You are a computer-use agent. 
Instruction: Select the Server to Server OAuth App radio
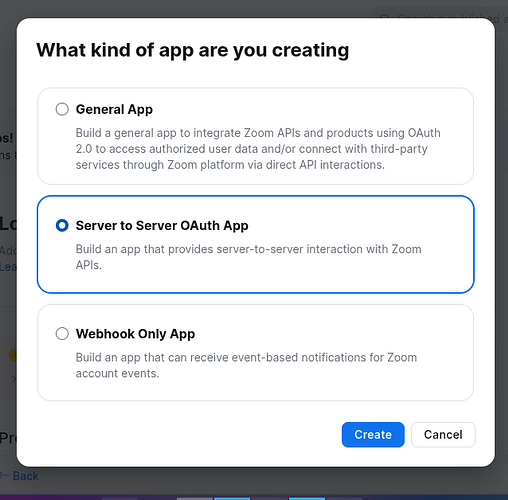62,225
